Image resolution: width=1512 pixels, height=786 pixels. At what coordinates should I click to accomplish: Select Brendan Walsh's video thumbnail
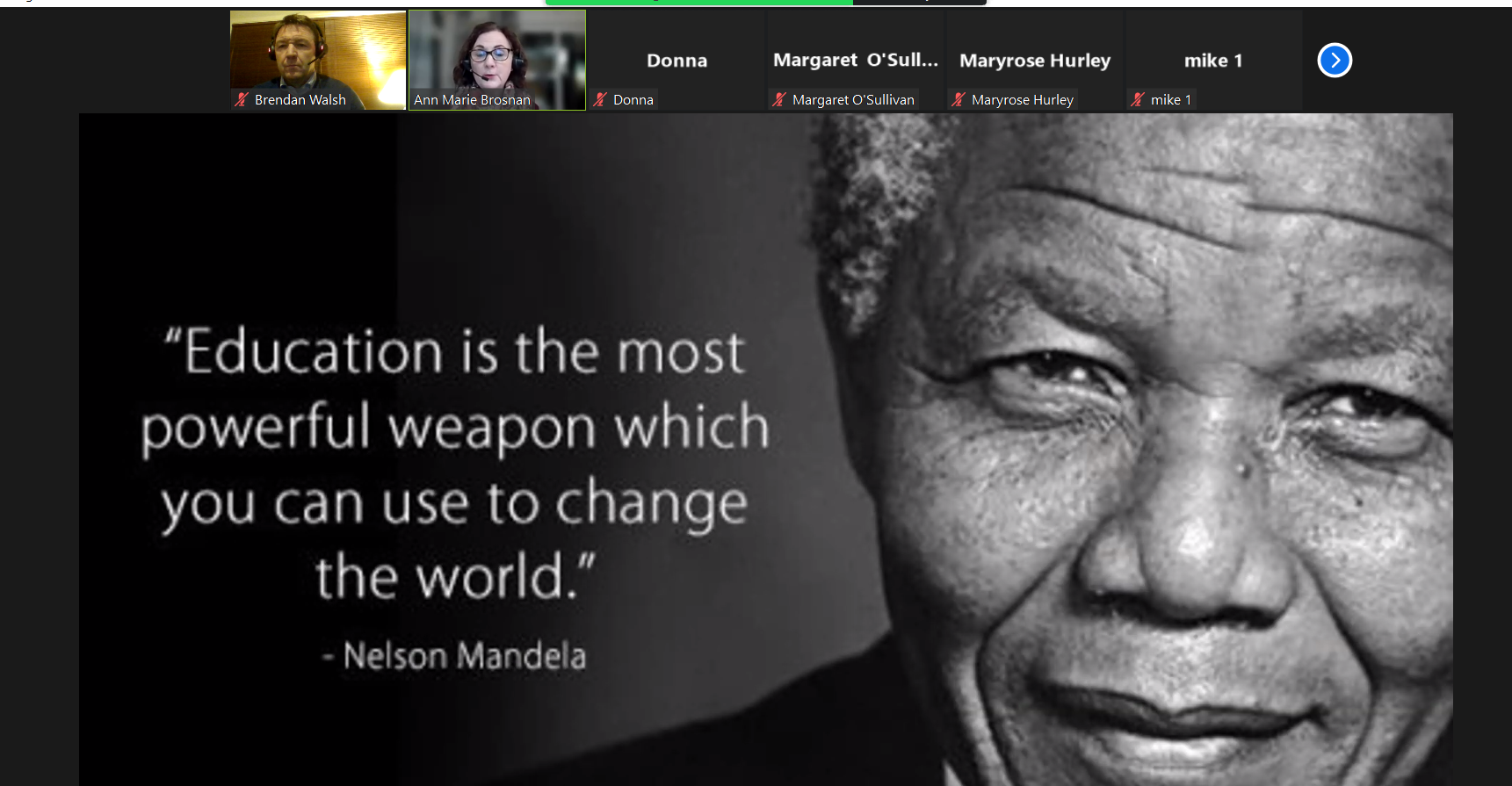318,61
